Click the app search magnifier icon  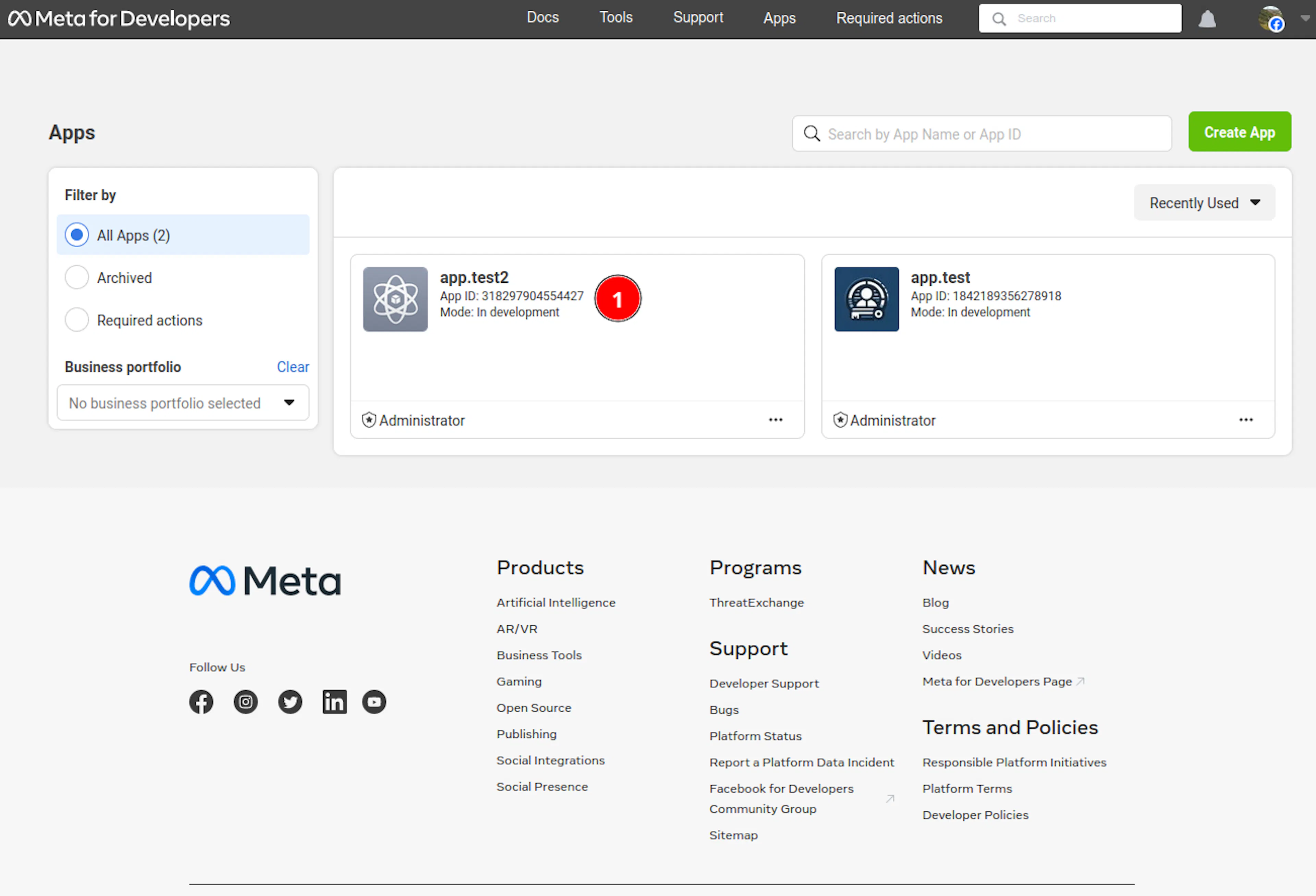812,134
